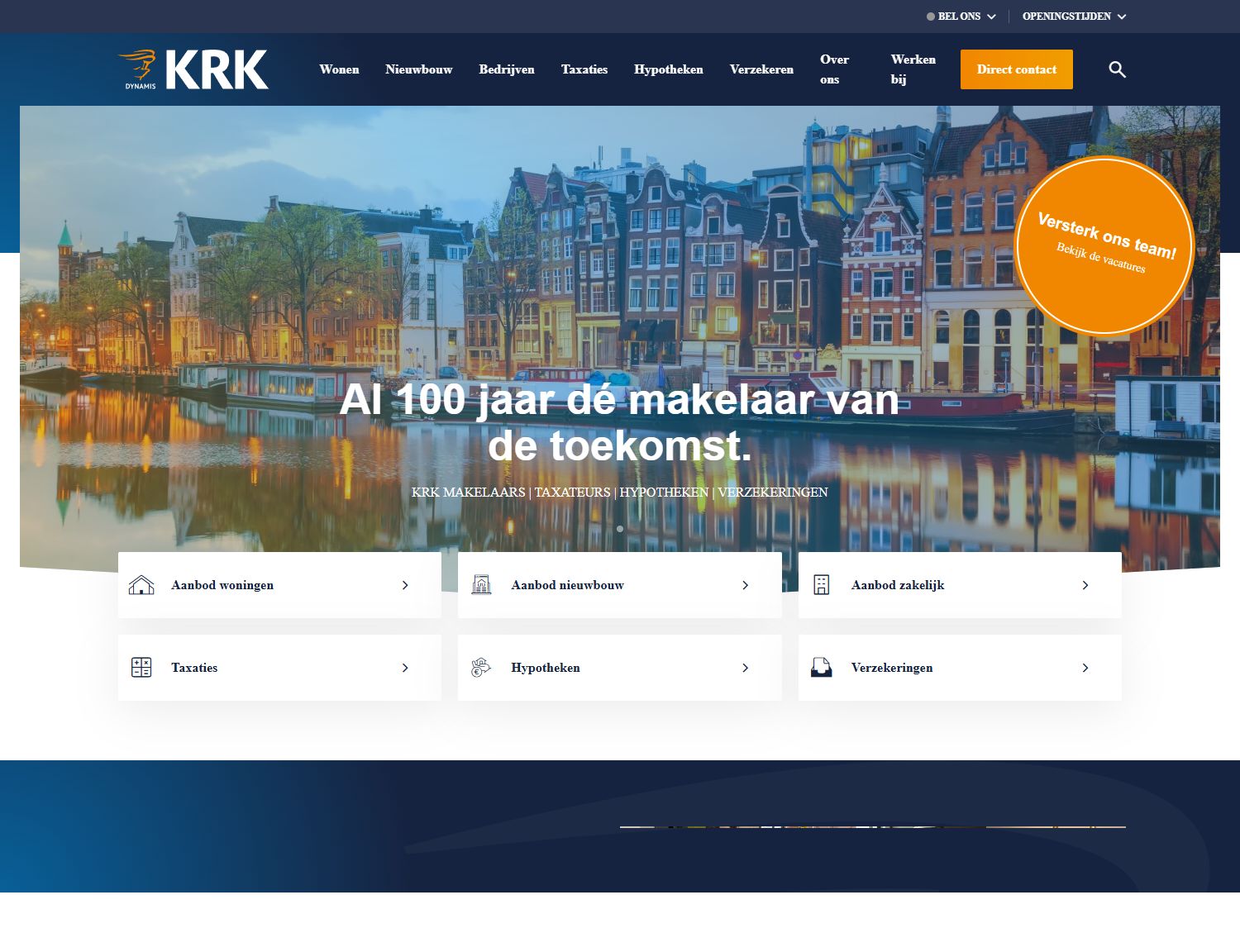The width and height of the screenshot is (1240, 952).
Task: Open the Wonen menu item
Action: click(339, 69)
